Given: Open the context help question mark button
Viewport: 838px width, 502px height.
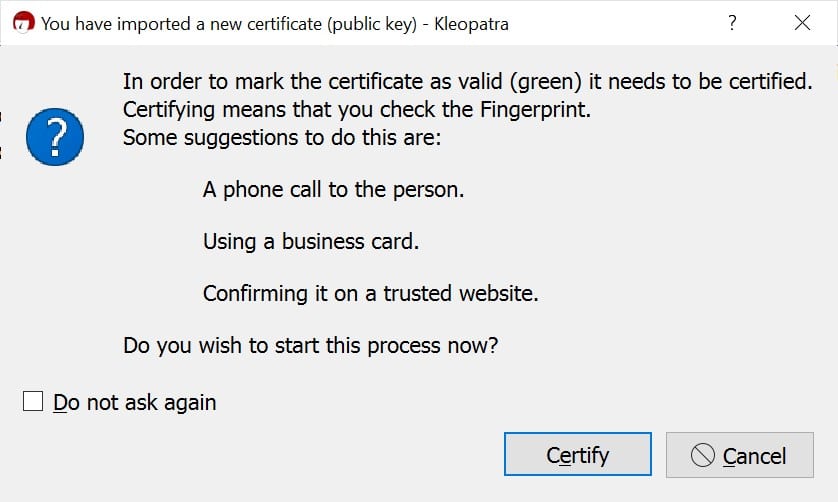Looking at the screenshot, I should 732,23.
